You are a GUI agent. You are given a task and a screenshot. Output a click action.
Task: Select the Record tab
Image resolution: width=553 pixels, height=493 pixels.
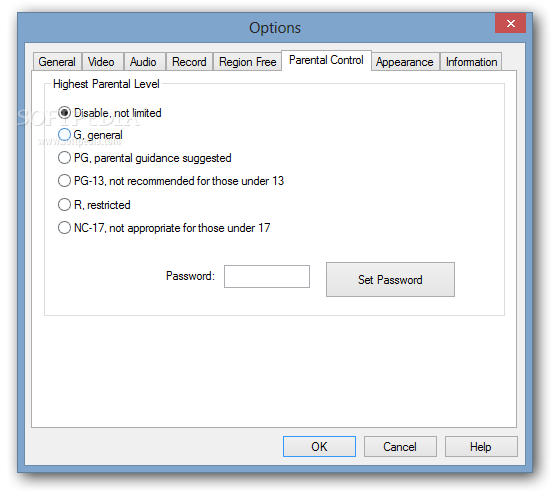[189, 62]
